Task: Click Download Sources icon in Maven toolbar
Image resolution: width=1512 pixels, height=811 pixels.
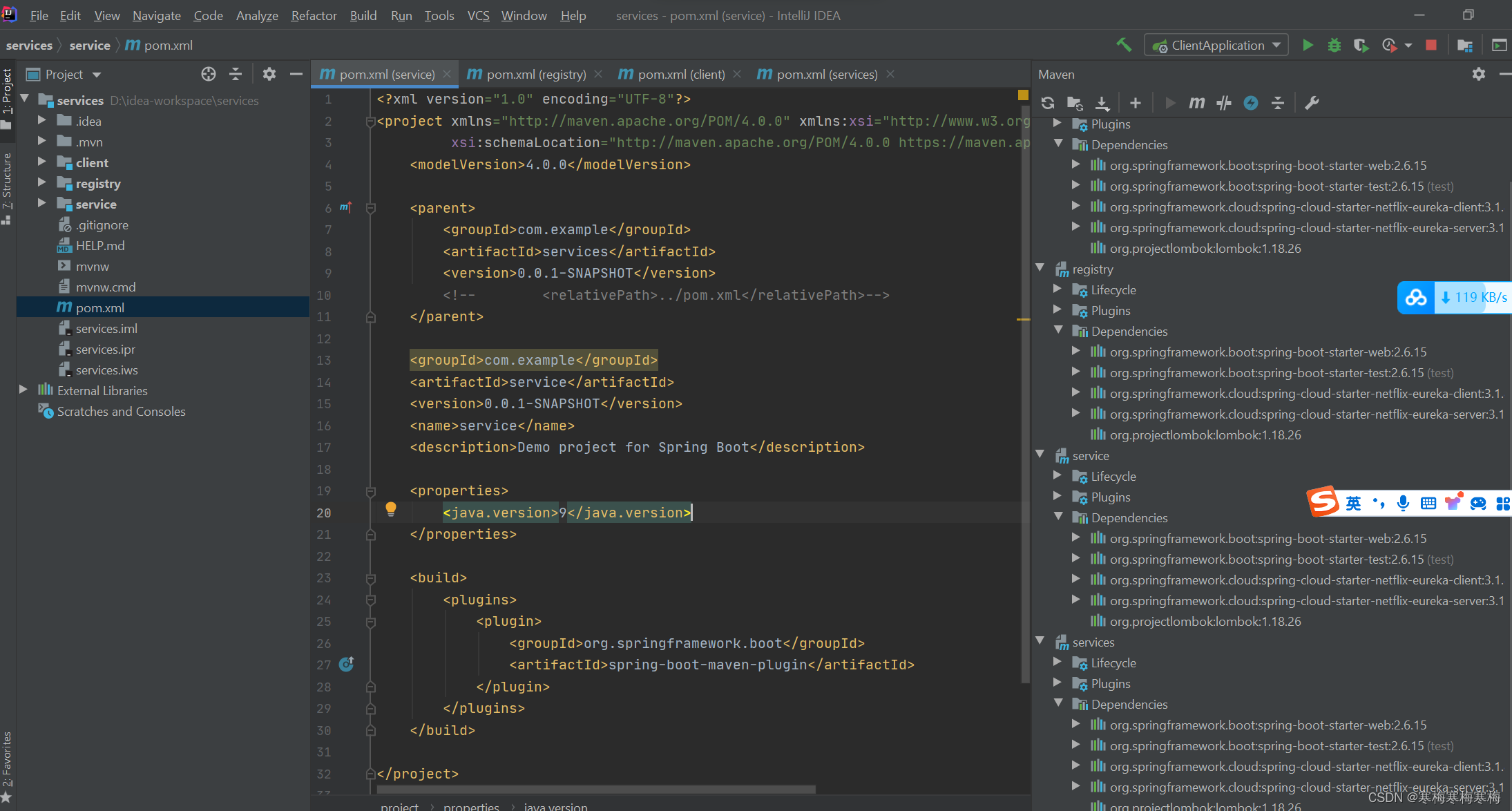Action: (1102, 103)
